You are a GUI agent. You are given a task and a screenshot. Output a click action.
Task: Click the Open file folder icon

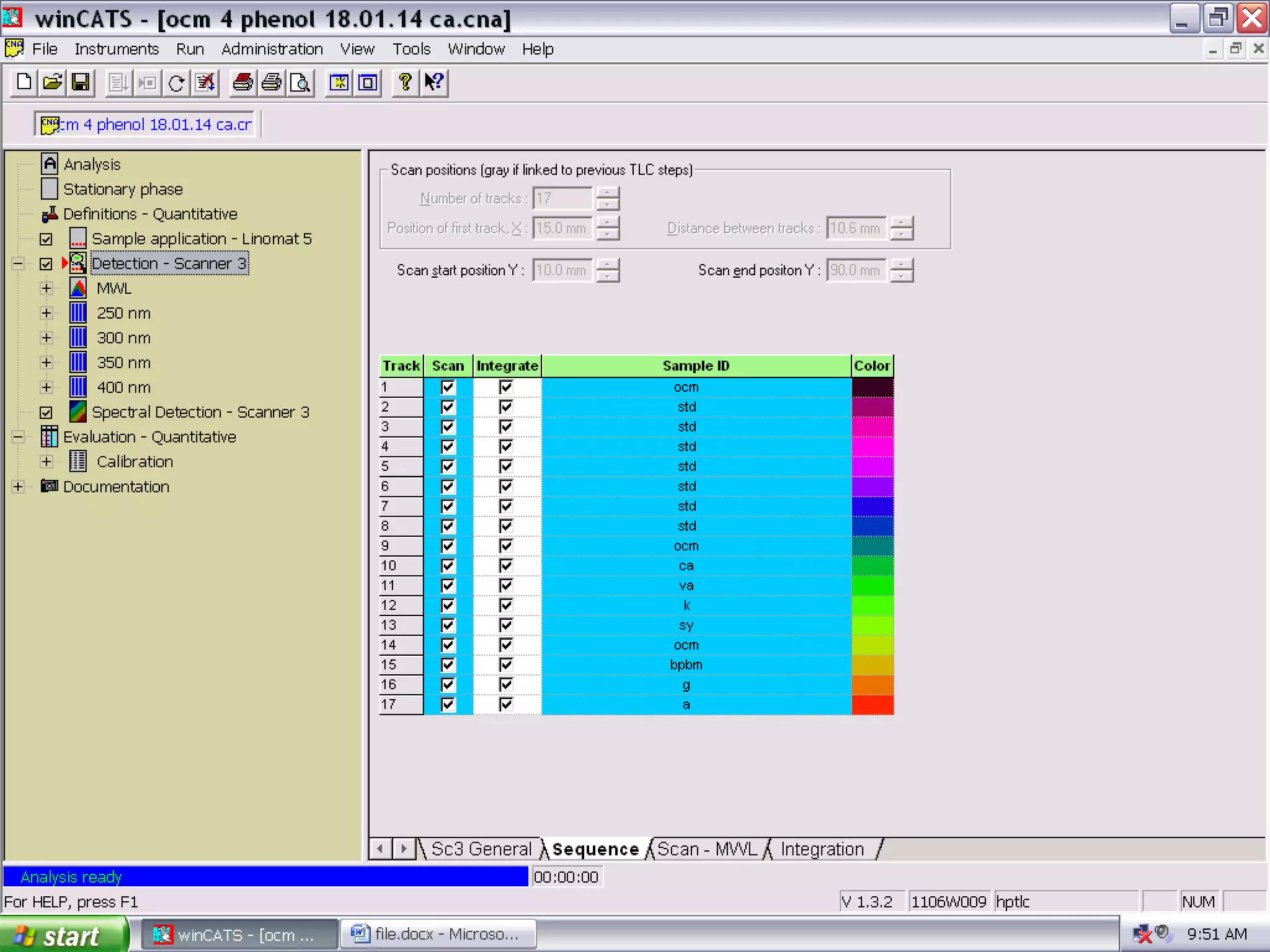(53, 82)
